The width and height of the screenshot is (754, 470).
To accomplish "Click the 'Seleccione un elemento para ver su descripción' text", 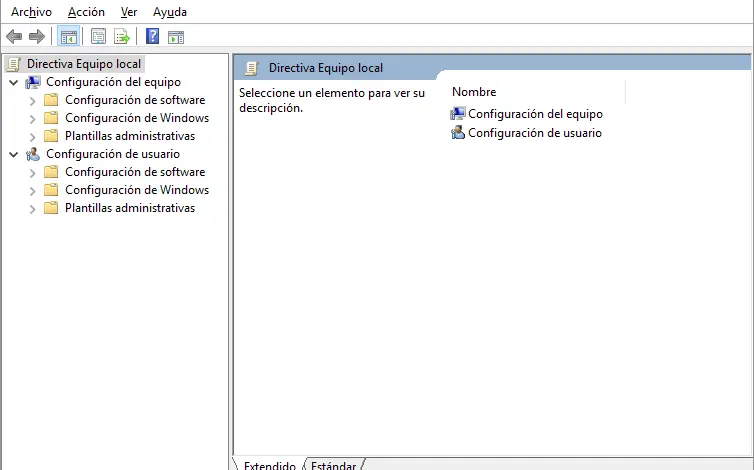I will tap(332, 101).
